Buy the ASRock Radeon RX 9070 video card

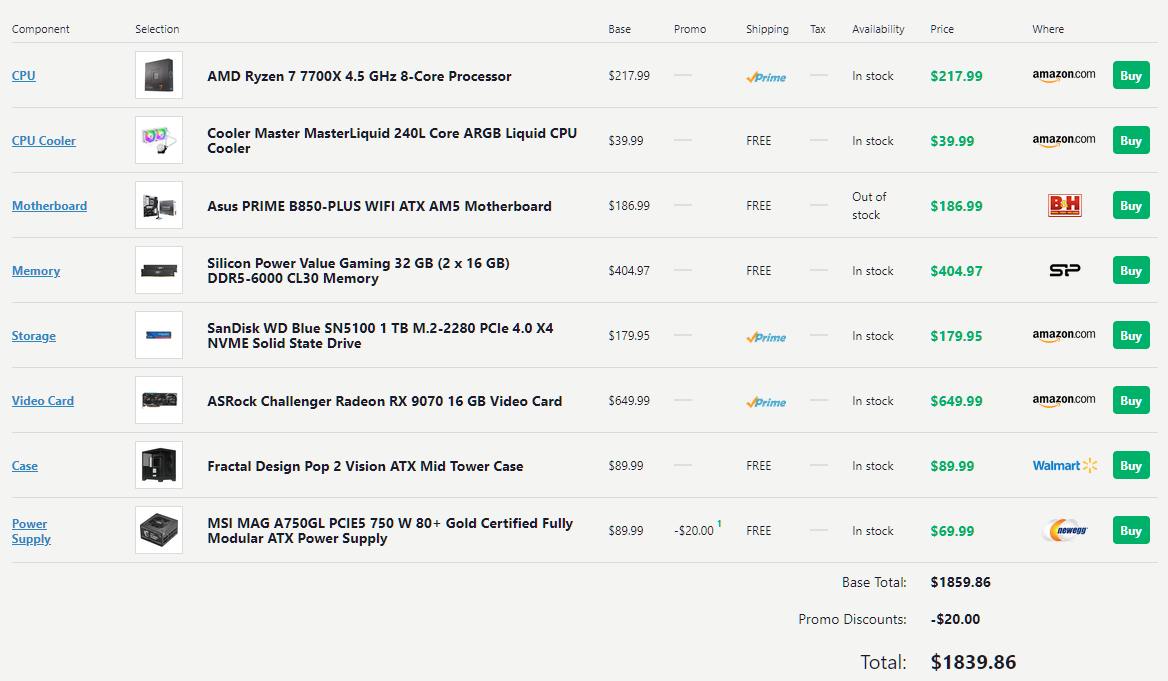coord(1131,400)
